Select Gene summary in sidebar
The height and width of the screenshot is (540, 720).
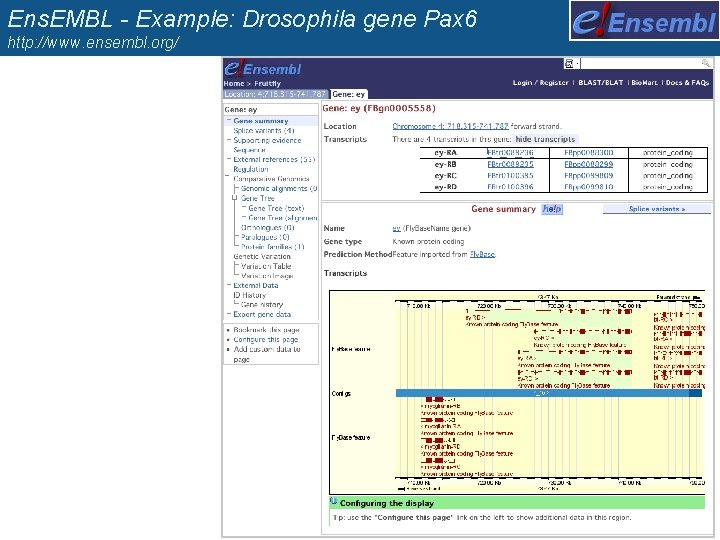tap(261, 121)
